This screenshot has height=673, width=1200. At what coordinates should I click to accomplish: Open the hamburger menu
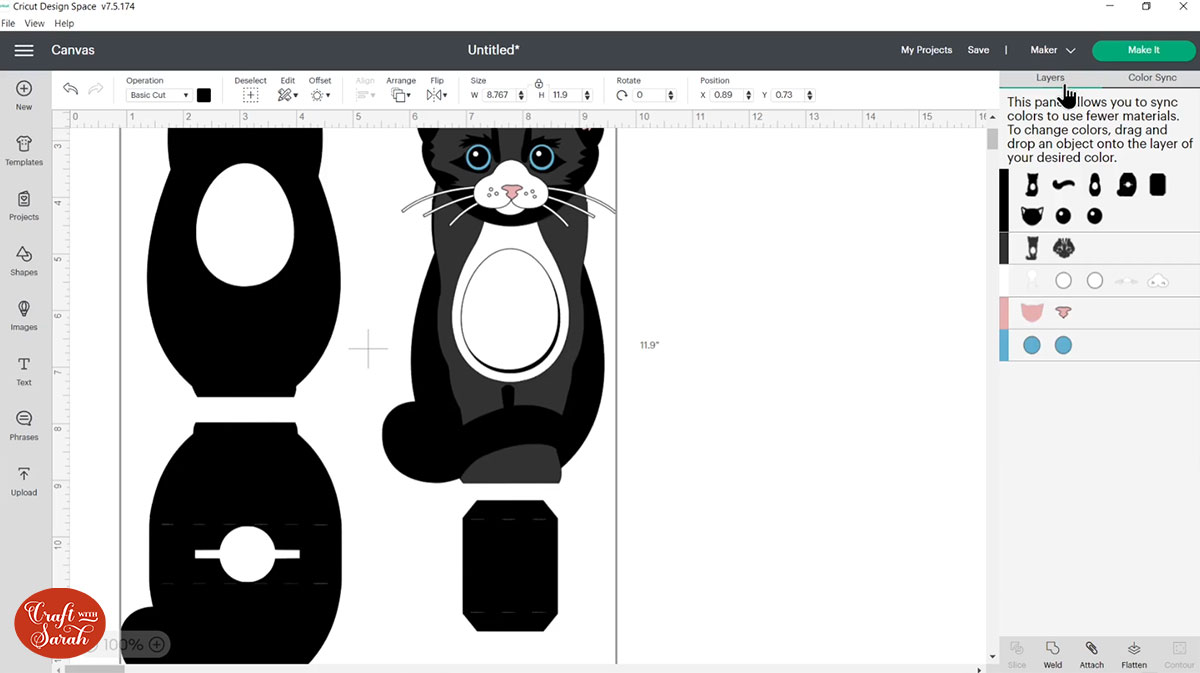[x=24, y=50]
